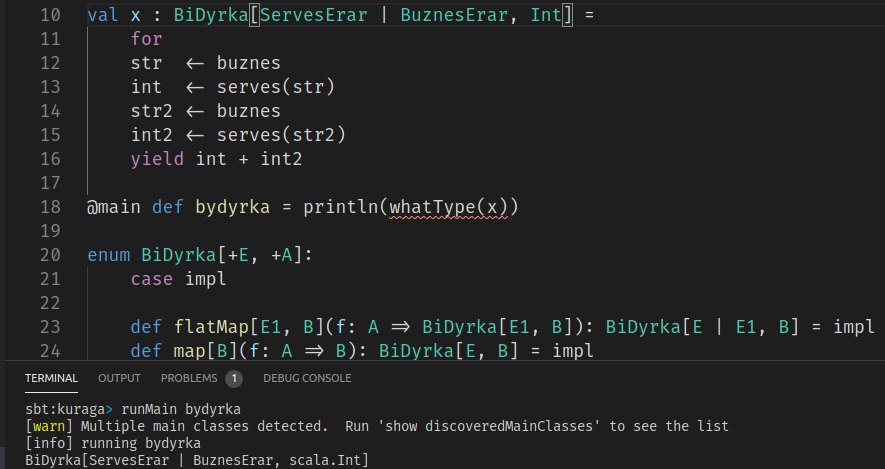Click 'bydyrka' method name on line 18
885x469 pixels.
tap(233, 207)
